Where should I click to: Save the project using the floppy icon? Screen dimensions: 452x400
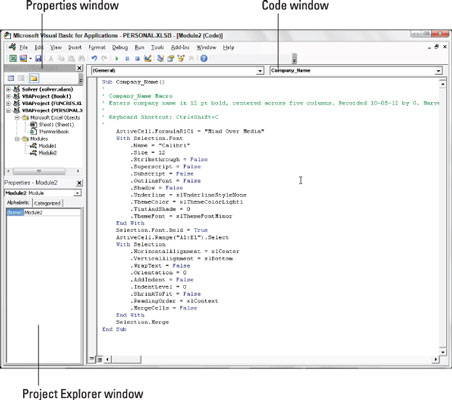point(39,59)
